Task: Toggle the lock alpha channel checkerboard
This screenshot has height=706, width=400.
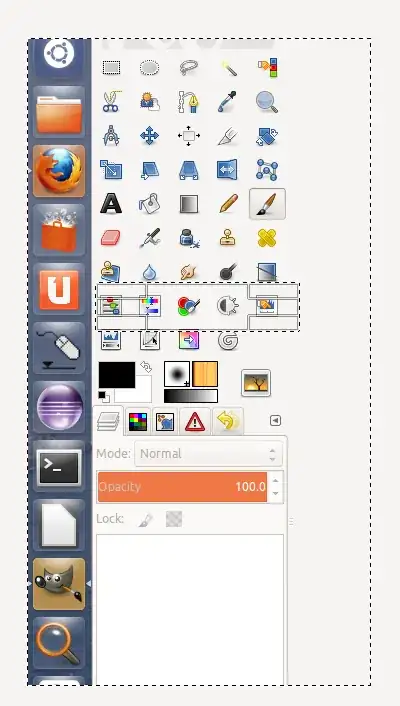Action: point(174,519)
